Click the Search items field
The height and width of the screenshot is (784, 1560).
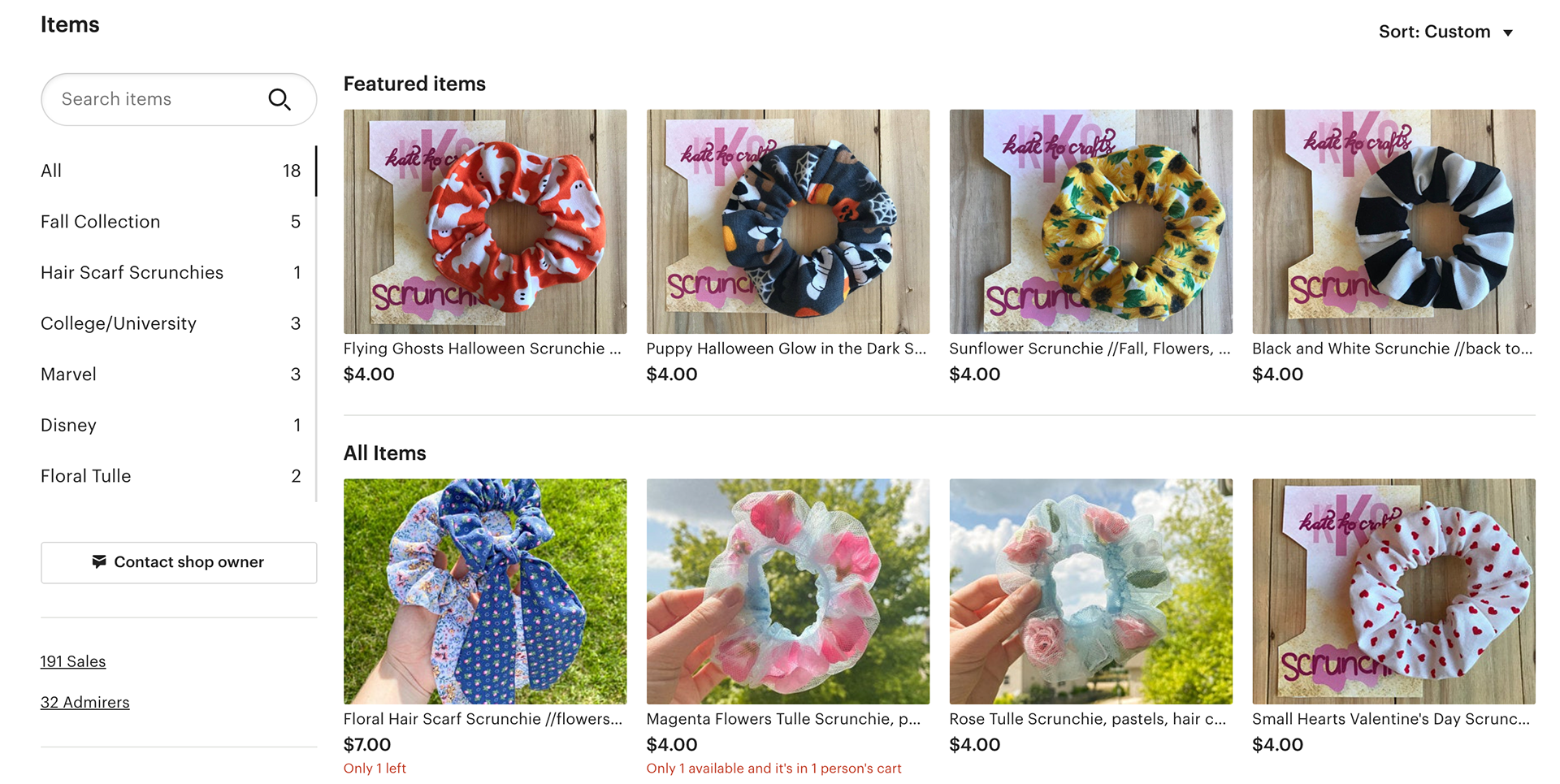[179, 99]
